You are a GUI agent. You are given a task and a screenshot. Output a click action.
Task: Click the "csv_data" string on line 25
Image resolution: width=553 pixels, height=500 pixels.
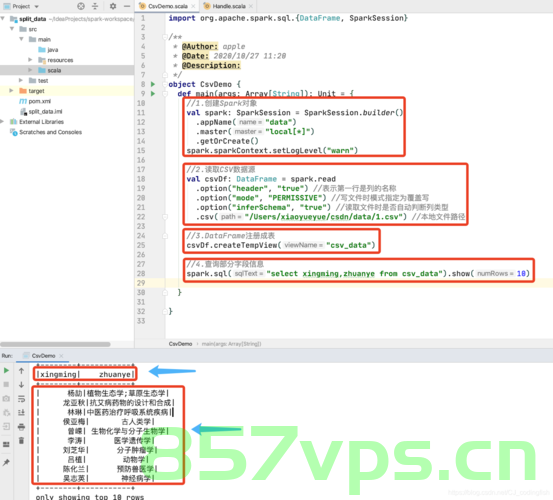[351, 245]
